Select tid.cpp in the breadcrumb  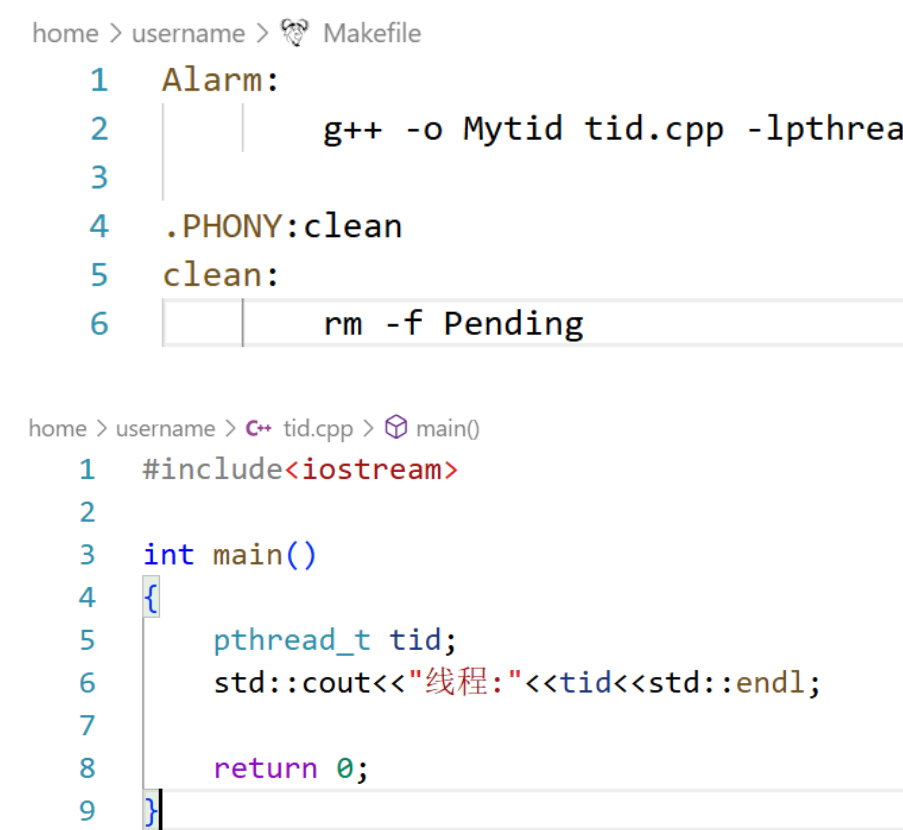click(318, 429)
